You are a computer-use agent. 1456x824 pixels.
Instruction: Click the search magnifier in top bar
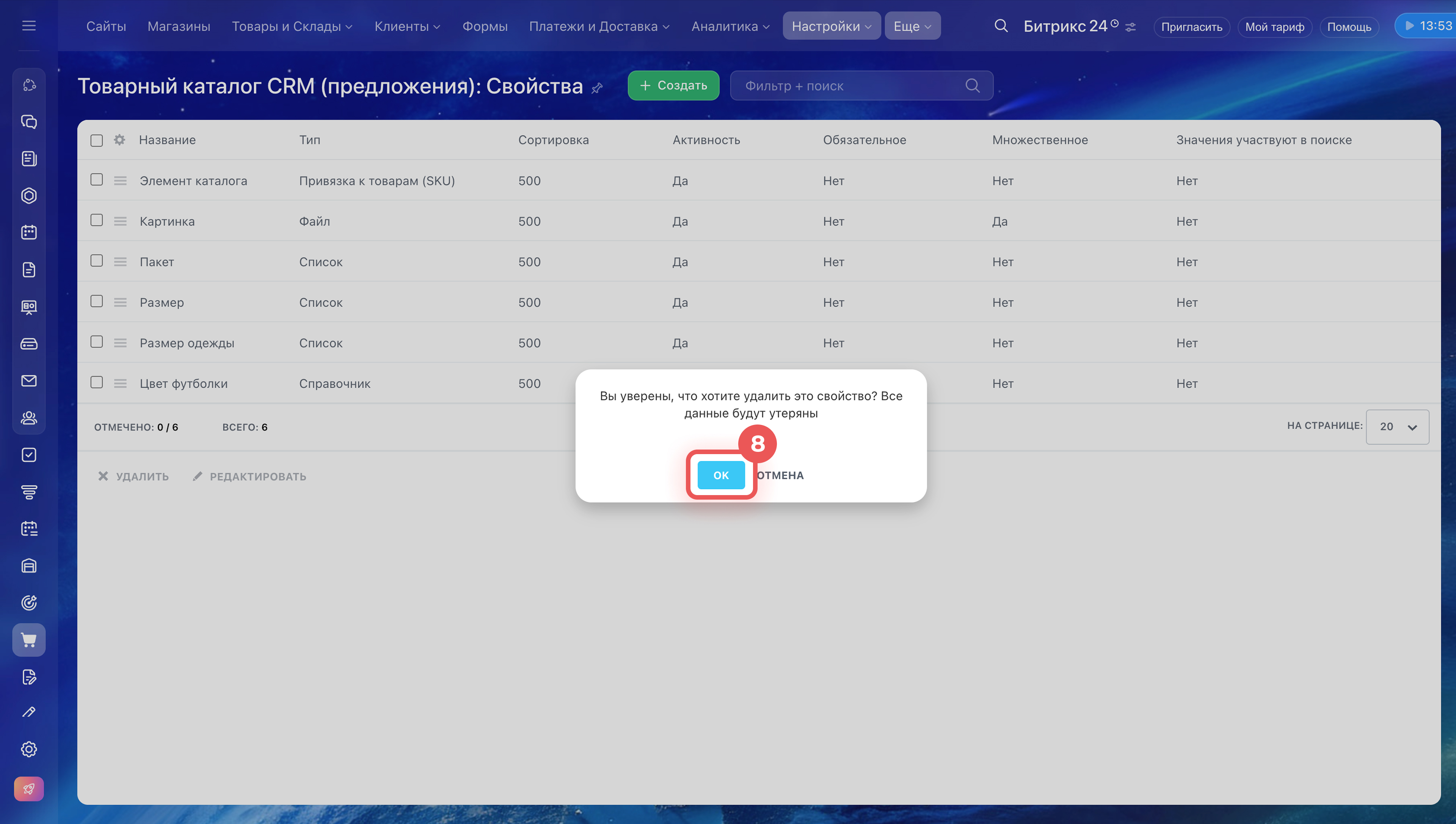1001,26
